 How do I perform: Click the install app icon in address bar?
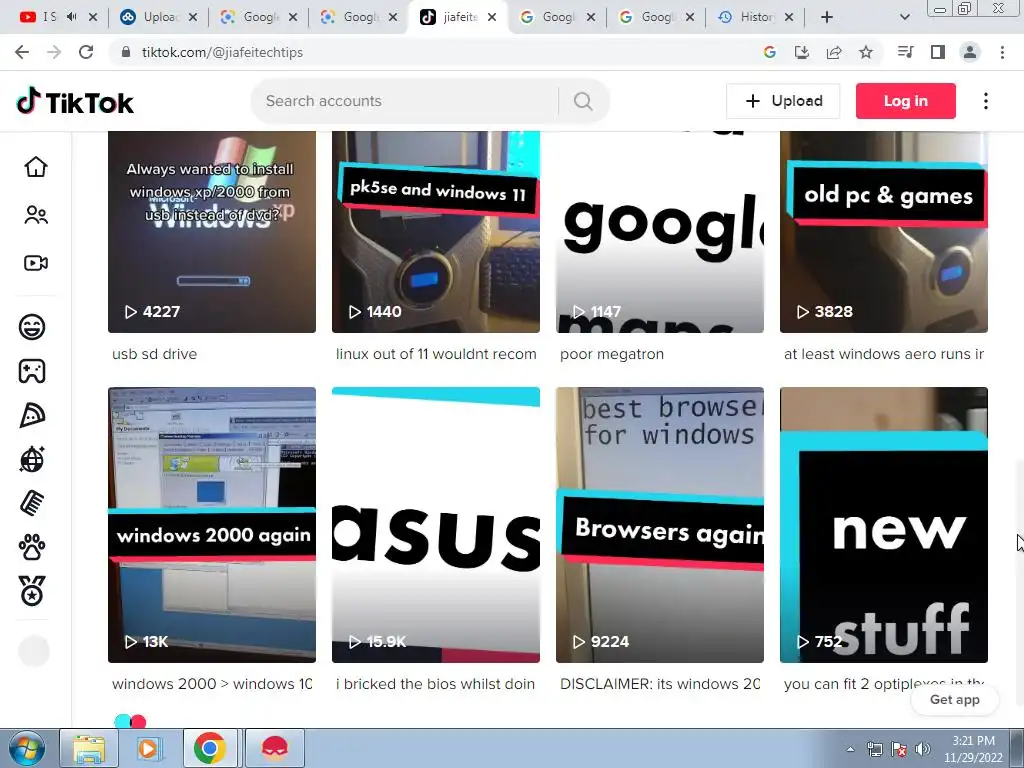point(802,52)
